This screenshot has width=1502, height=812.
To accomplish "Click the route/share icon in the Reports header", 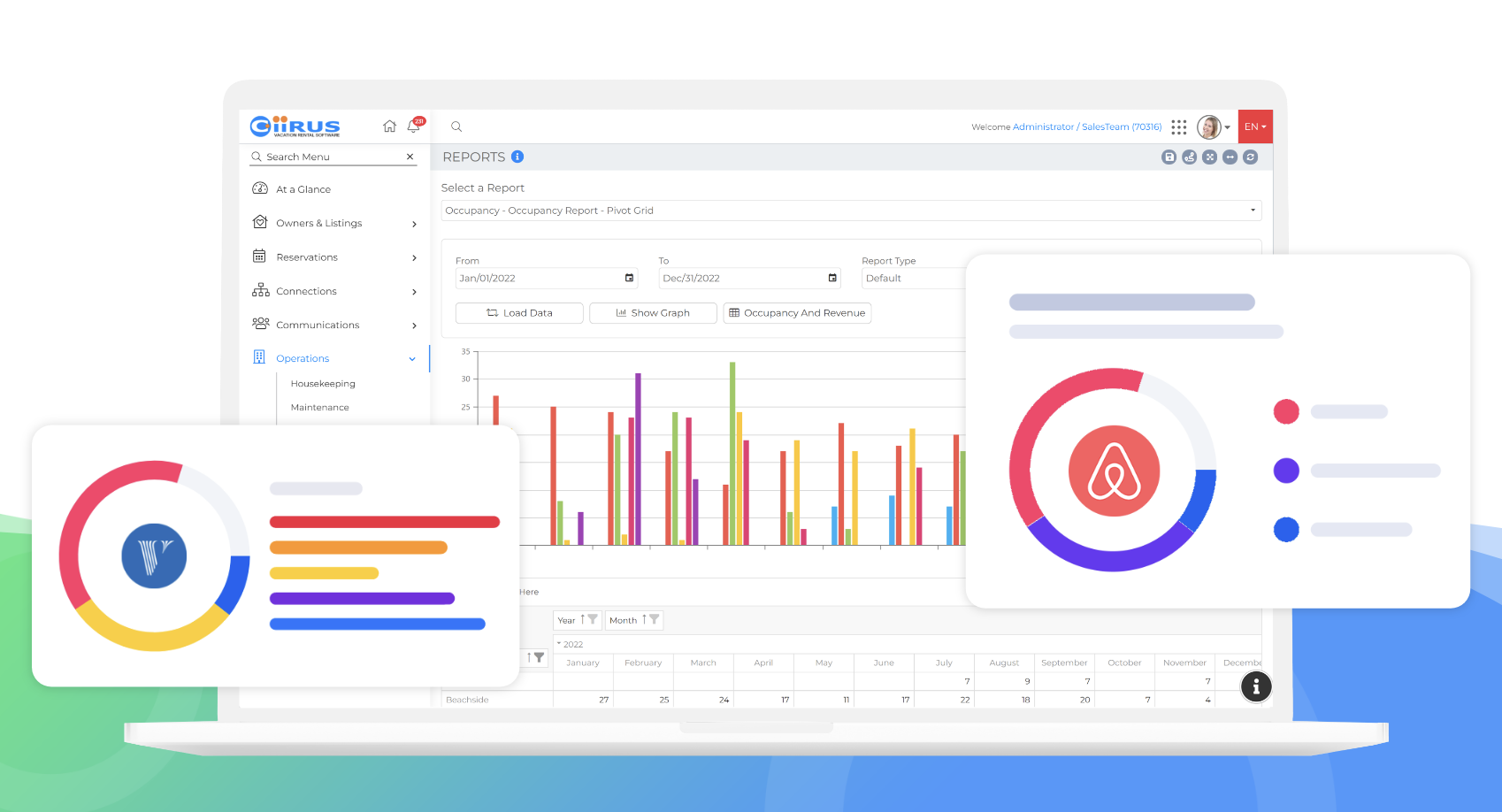I will click(1189, 157).
